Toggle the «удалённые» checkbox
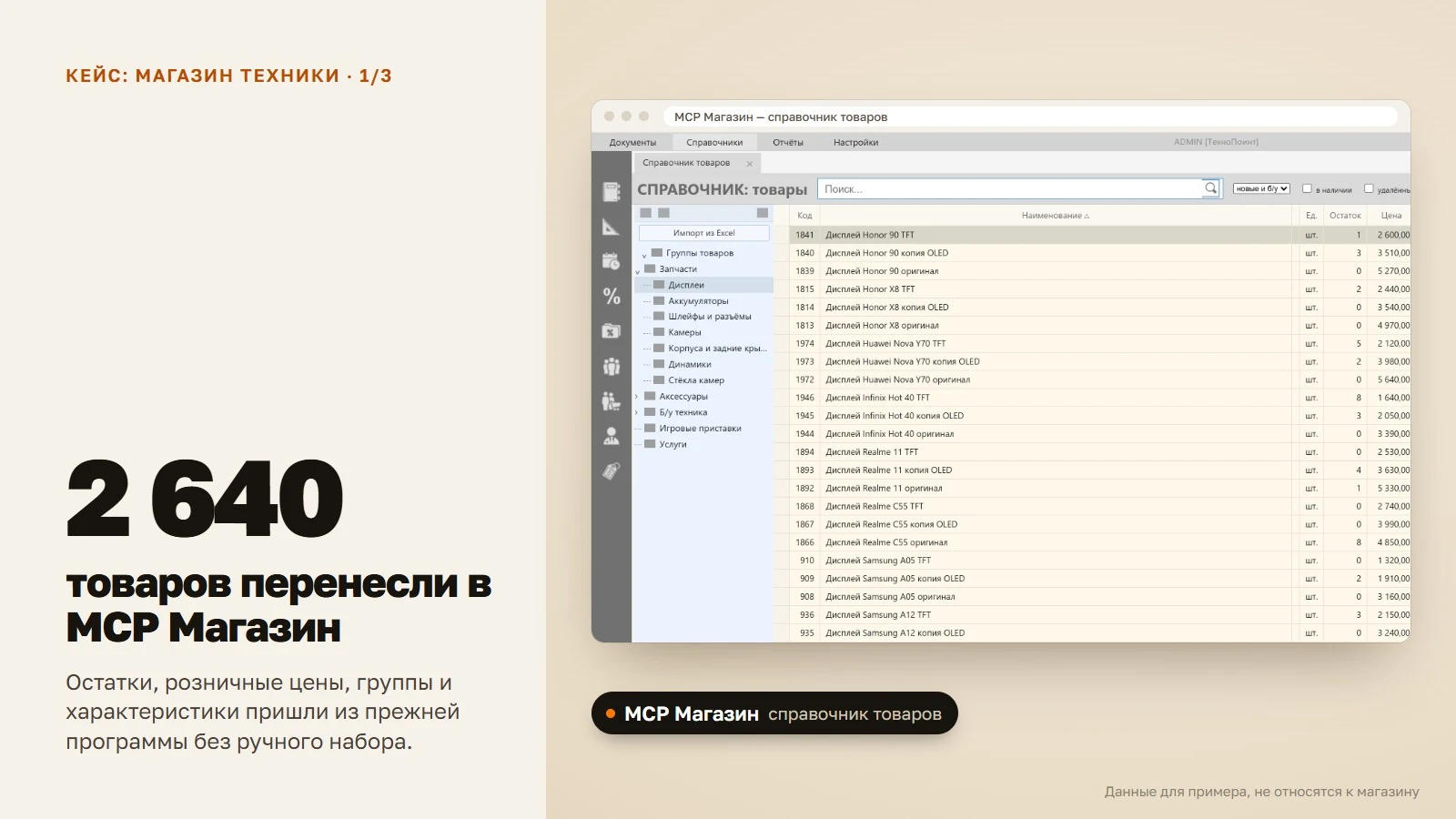The height and width of the screenshot is (819, 1456). pyautogui.click(x=1369, y=188)
